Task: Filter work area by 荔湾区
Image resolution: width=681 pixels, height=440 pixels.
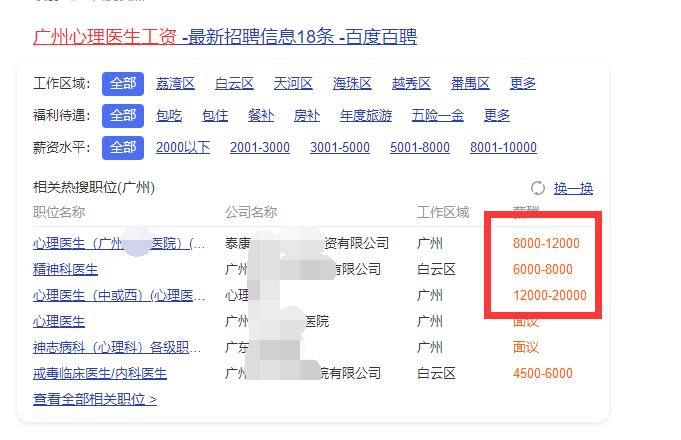Action: tap(175, 83)
